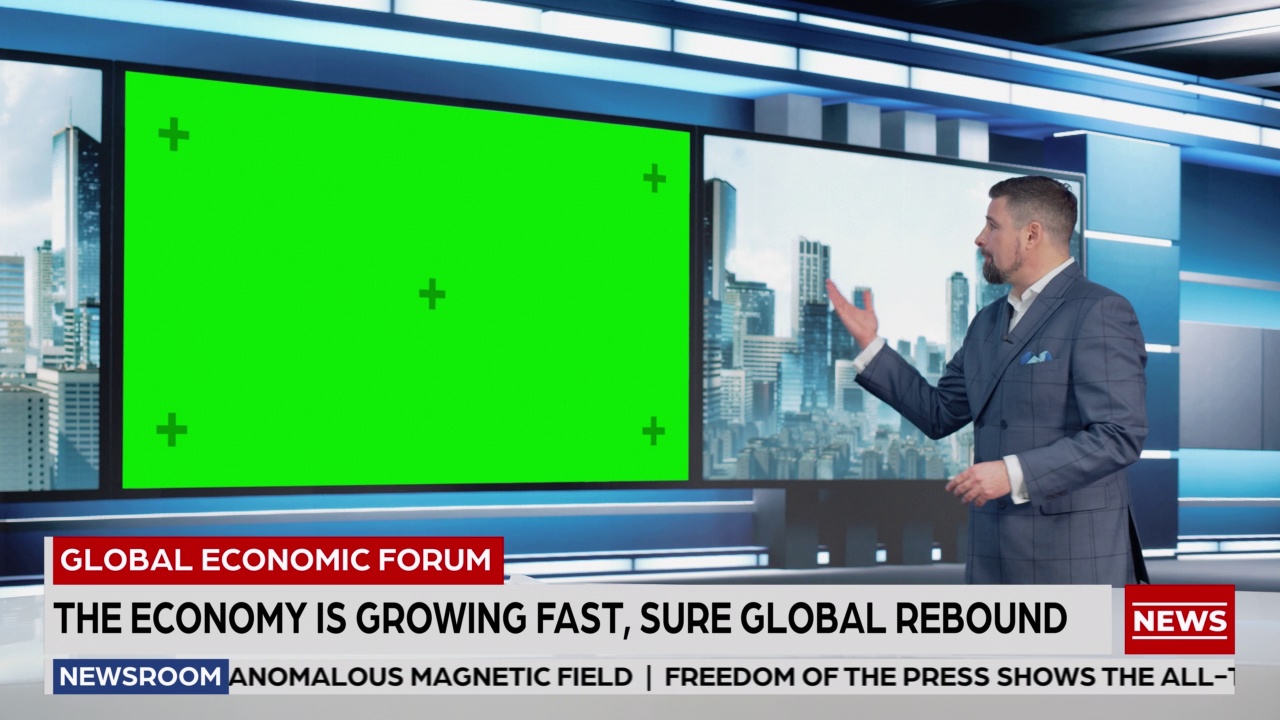The image size is (1280, 720).
Task: Click the center tracking cross on green screen
Action: point(432,294)
